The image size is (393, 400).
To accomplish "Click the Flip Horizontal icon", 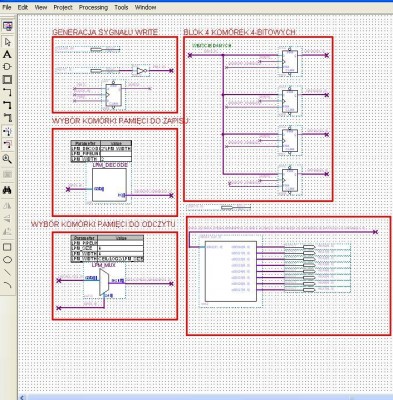I will (7, 206).
